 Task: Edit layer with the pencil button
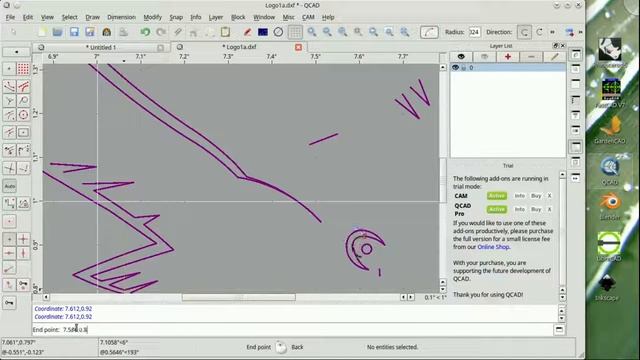click(x=554, y=57)
